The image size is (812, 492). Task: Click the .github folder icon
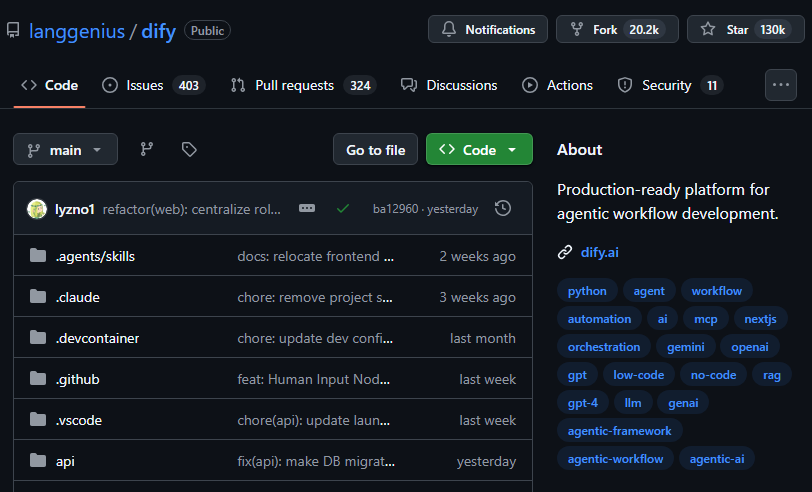tap(38, 378)
